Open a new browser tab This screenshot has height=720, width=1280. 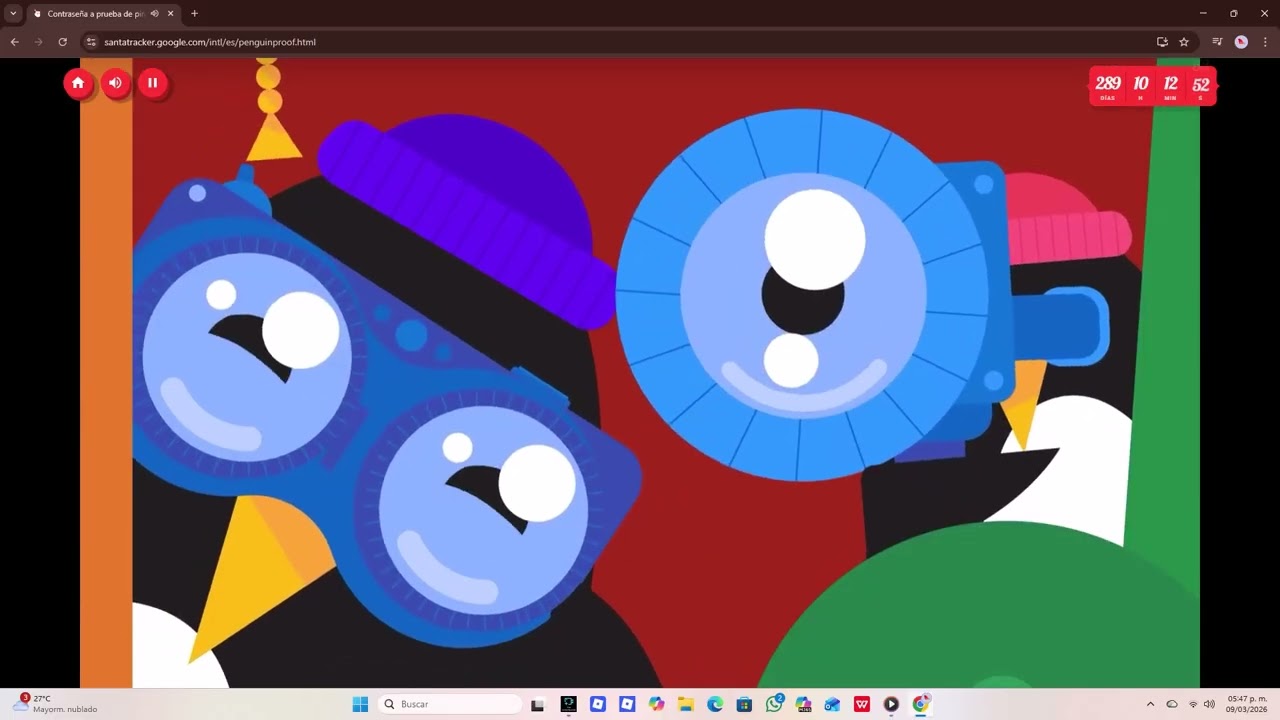[194, 14]
